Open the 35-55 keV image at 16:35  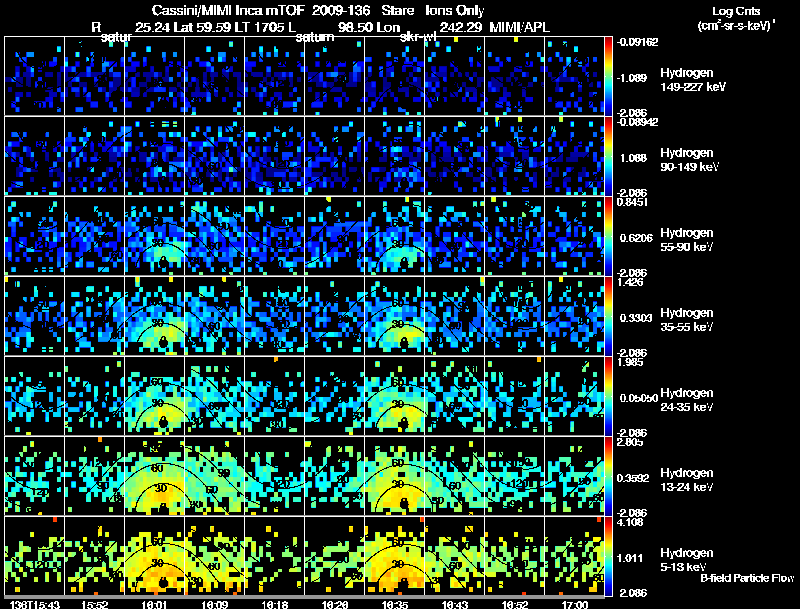[x=394, y=316]
